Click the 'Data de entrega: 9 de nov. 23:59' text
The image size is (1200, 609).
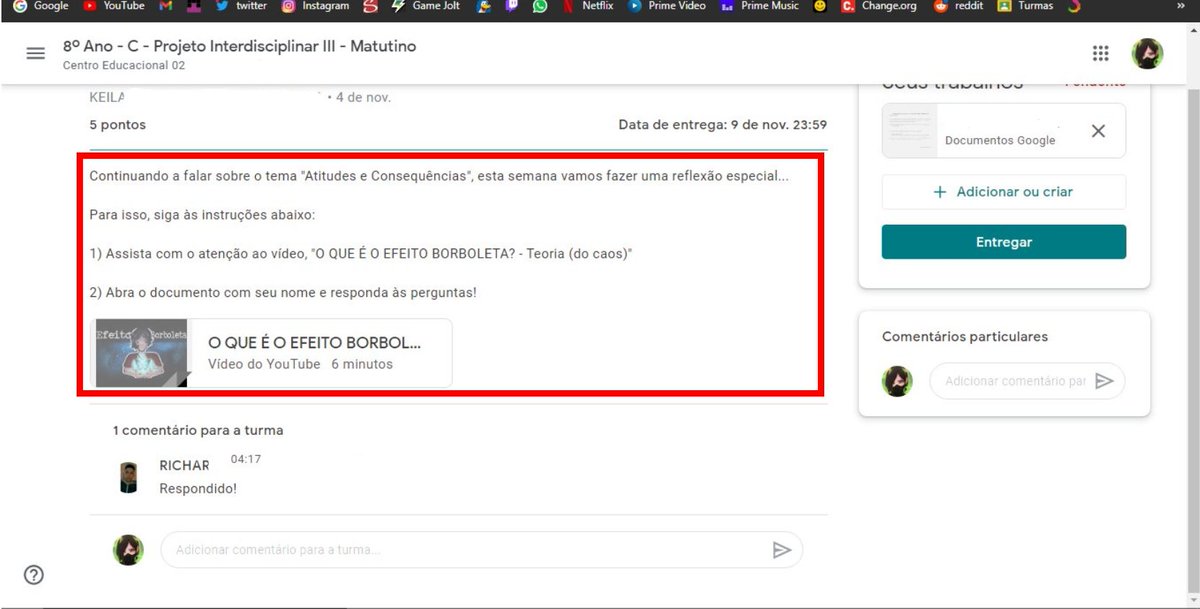coord(723,125)
